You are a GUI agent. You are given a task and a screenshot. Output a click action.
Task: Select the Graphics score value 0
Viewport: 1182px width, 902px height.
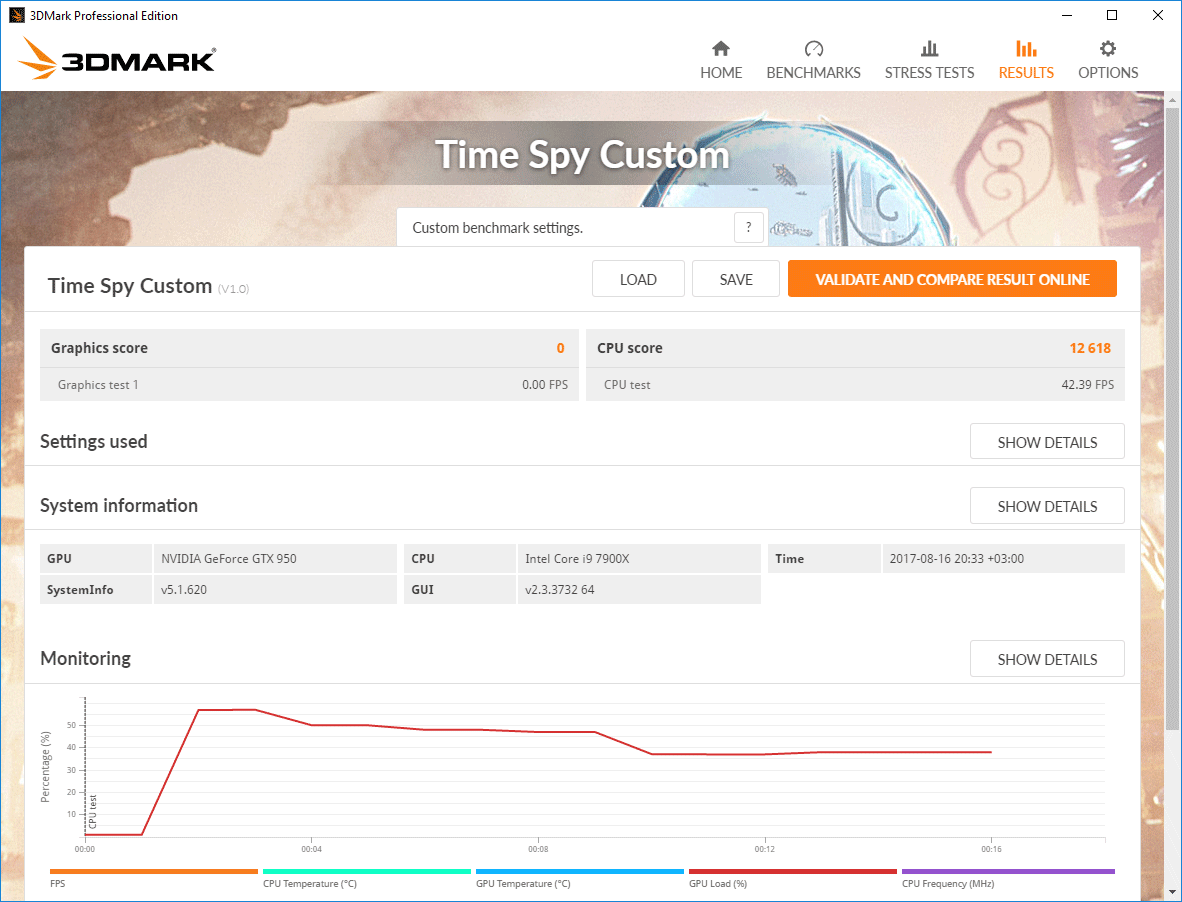[560, 348]
